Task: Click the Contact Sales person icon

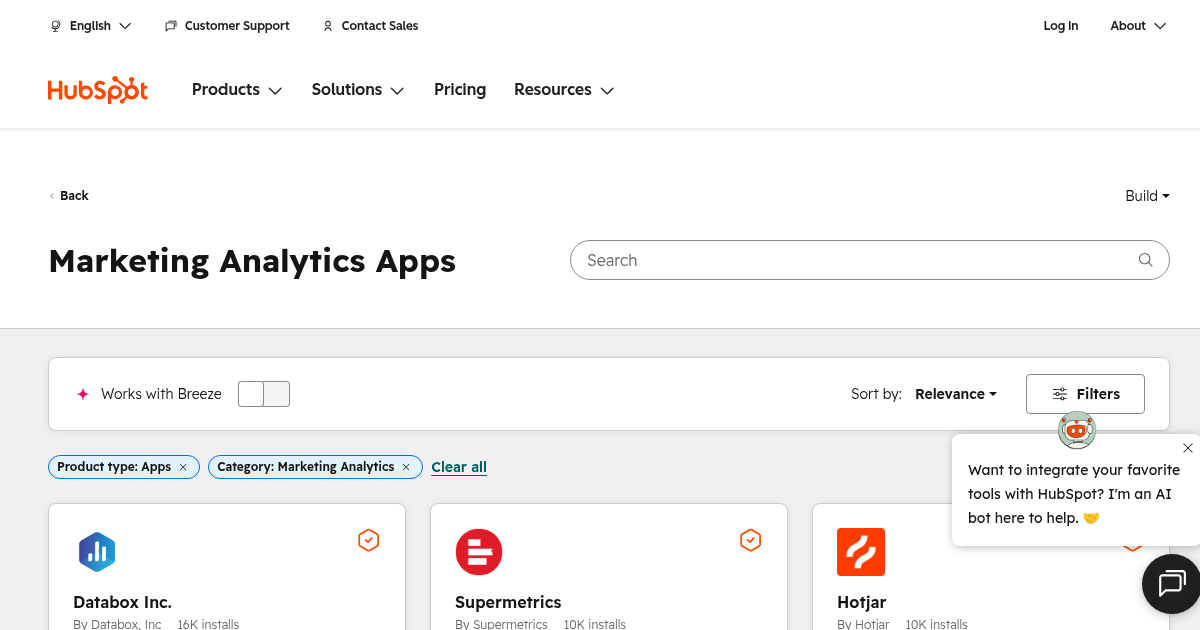Action: 328,26
